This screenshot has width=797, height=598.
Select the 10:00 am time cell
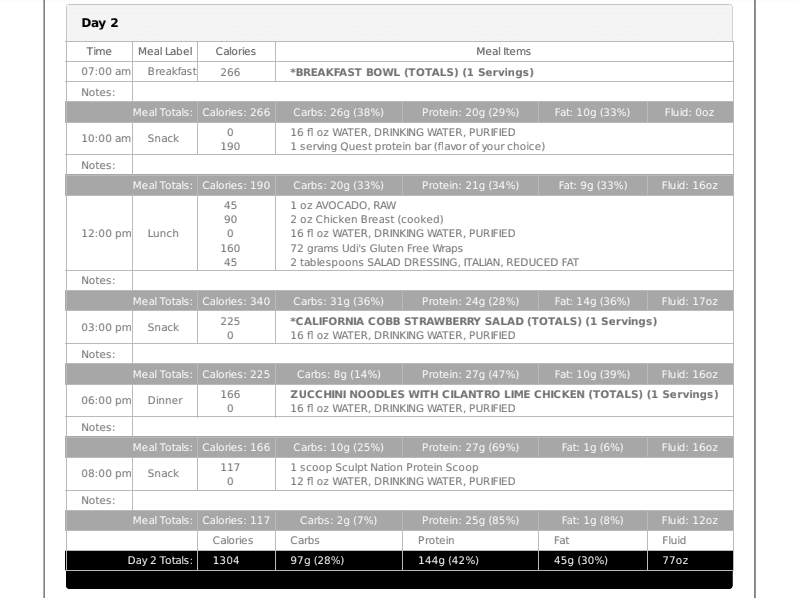[106, 138]
